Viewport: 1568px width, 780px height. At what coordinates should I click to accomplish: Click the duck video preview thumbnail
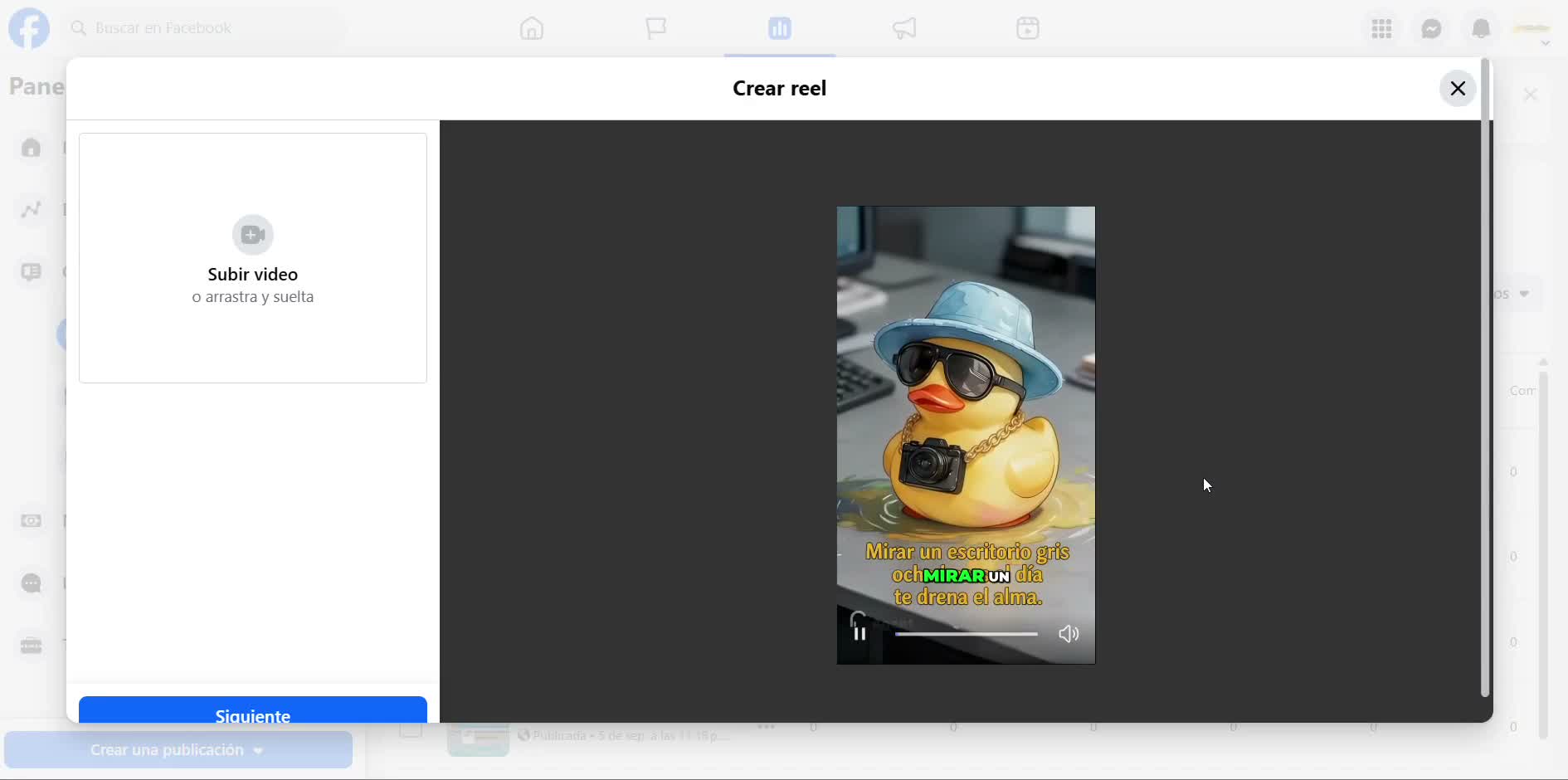(x=967, y=436)
